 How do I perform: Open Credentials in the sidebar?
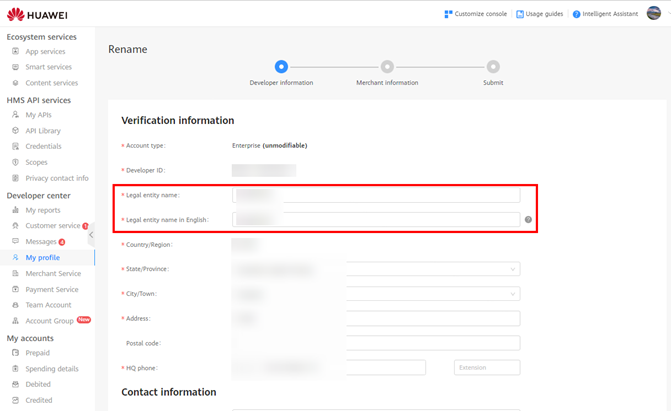[x=43, y=146]
